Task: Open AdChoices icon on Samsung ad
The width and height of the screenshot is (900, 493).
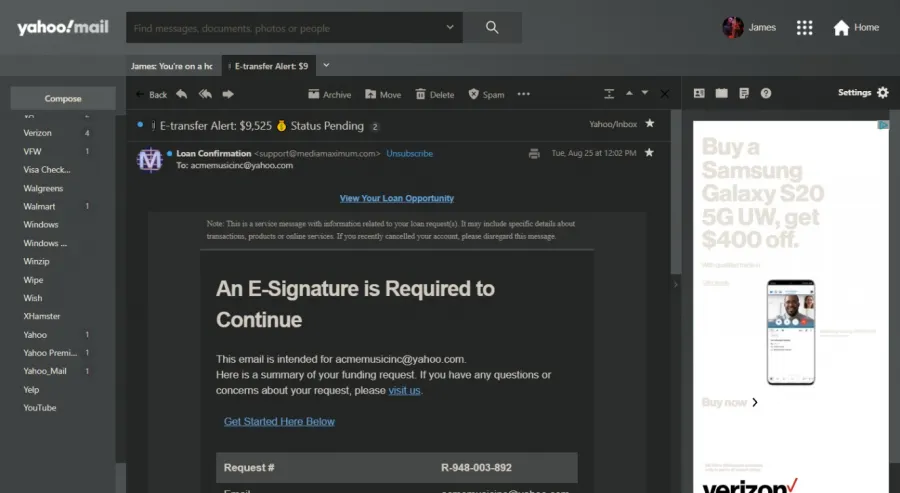Action: [883, 125]
